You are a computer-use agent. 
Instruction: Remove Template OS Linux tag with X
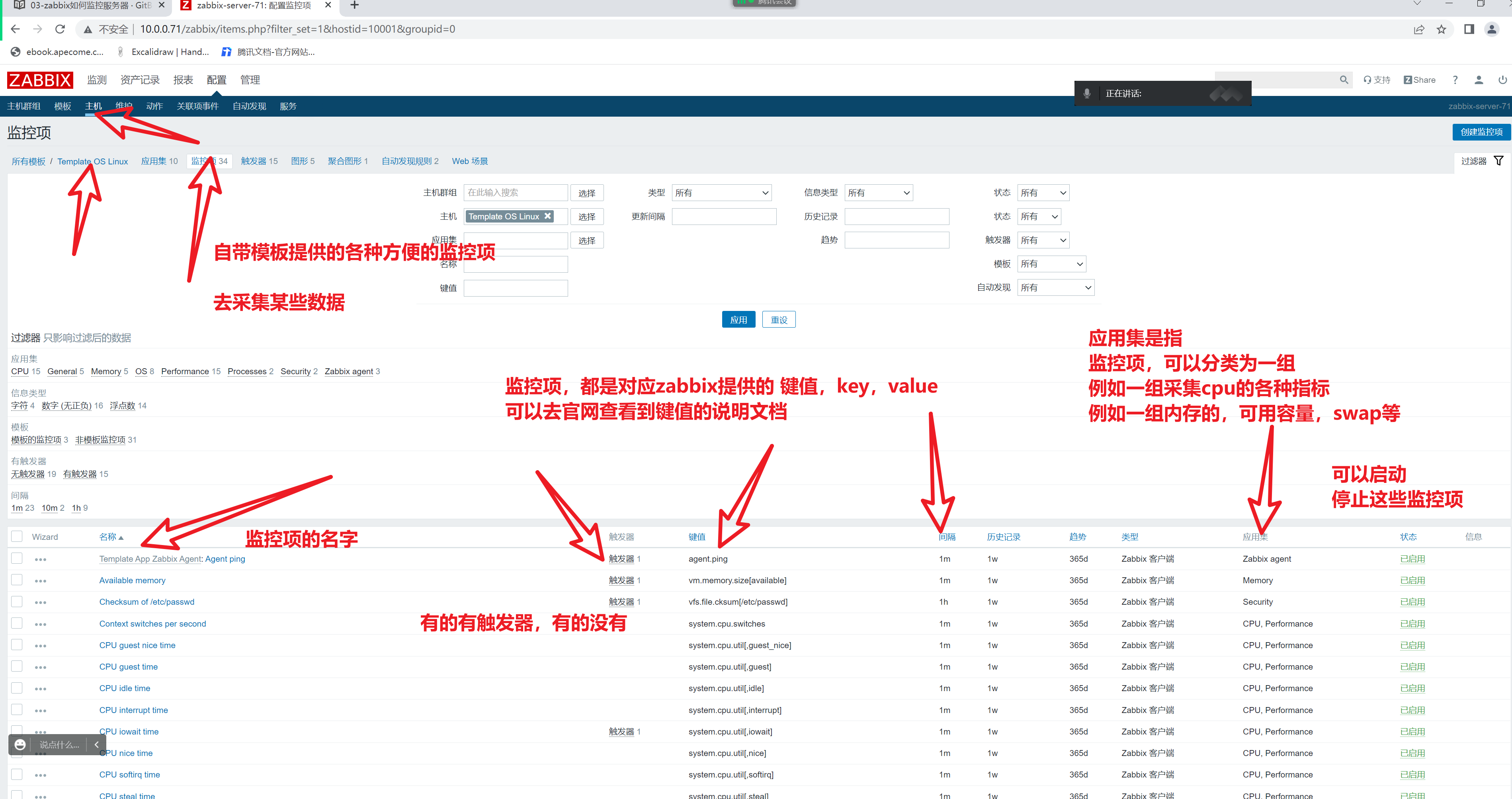(x=548, y=216)
